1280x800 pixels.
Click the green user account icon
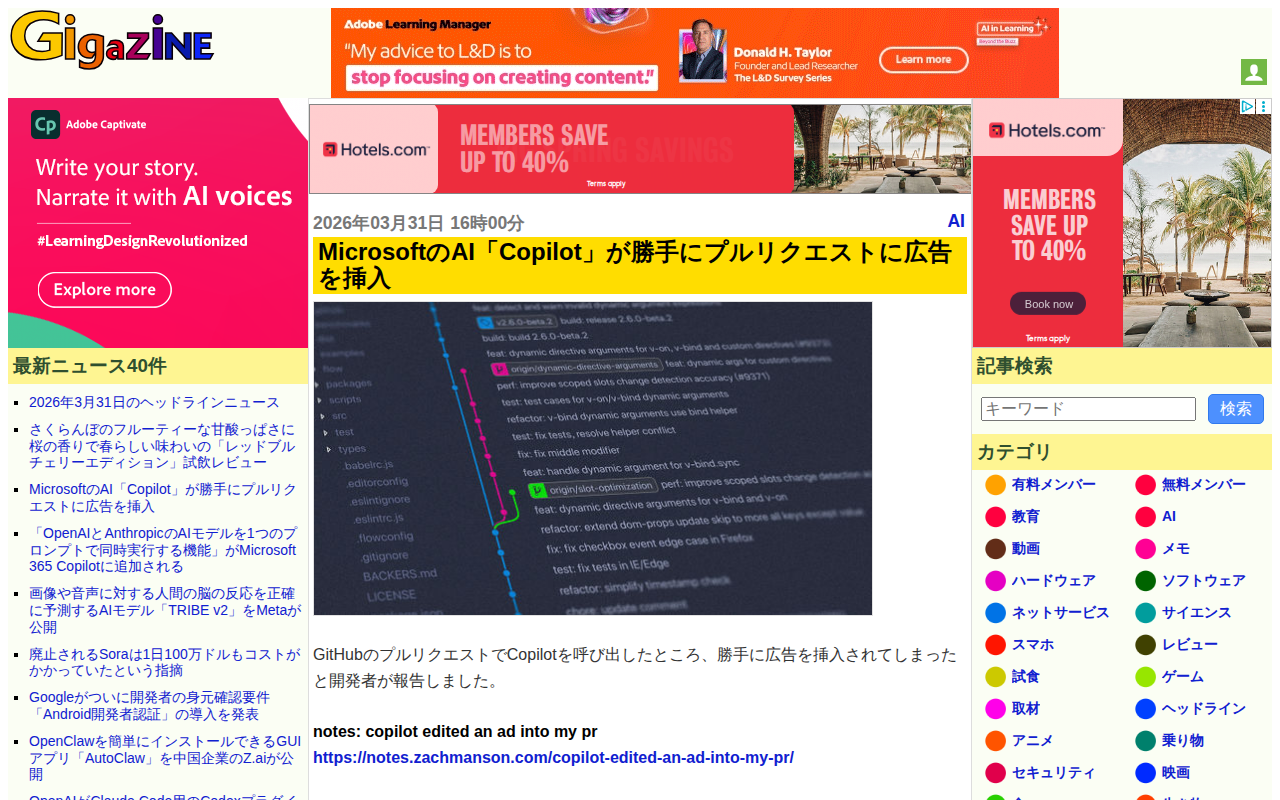1254,72
